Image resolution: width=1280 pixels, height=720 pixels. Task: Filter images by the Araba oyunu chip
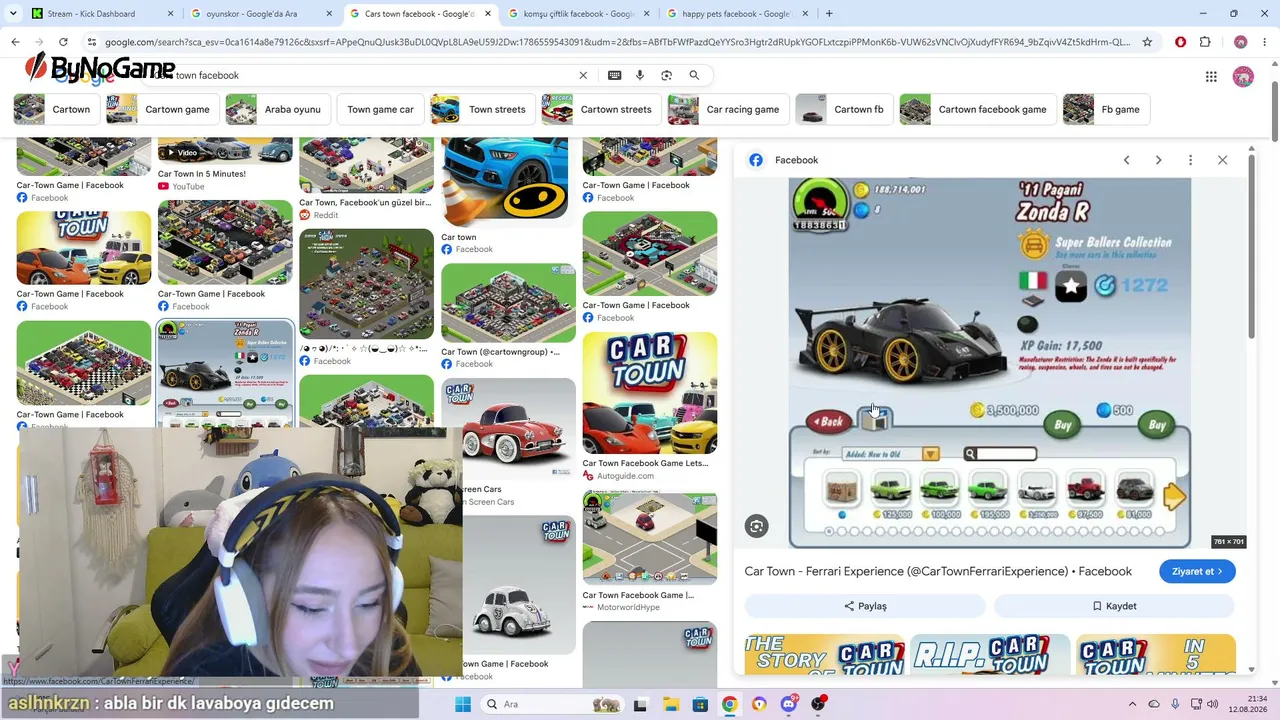coord(278,109)
